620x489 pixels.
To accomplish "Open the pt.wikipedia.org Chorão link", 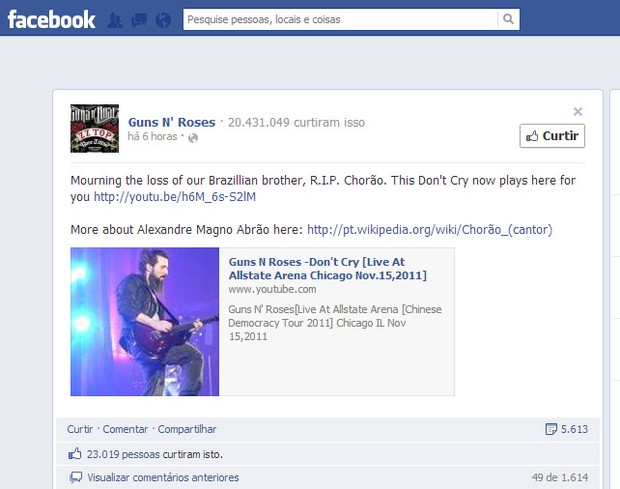I will pyautogui.click(x=430, y=229).
